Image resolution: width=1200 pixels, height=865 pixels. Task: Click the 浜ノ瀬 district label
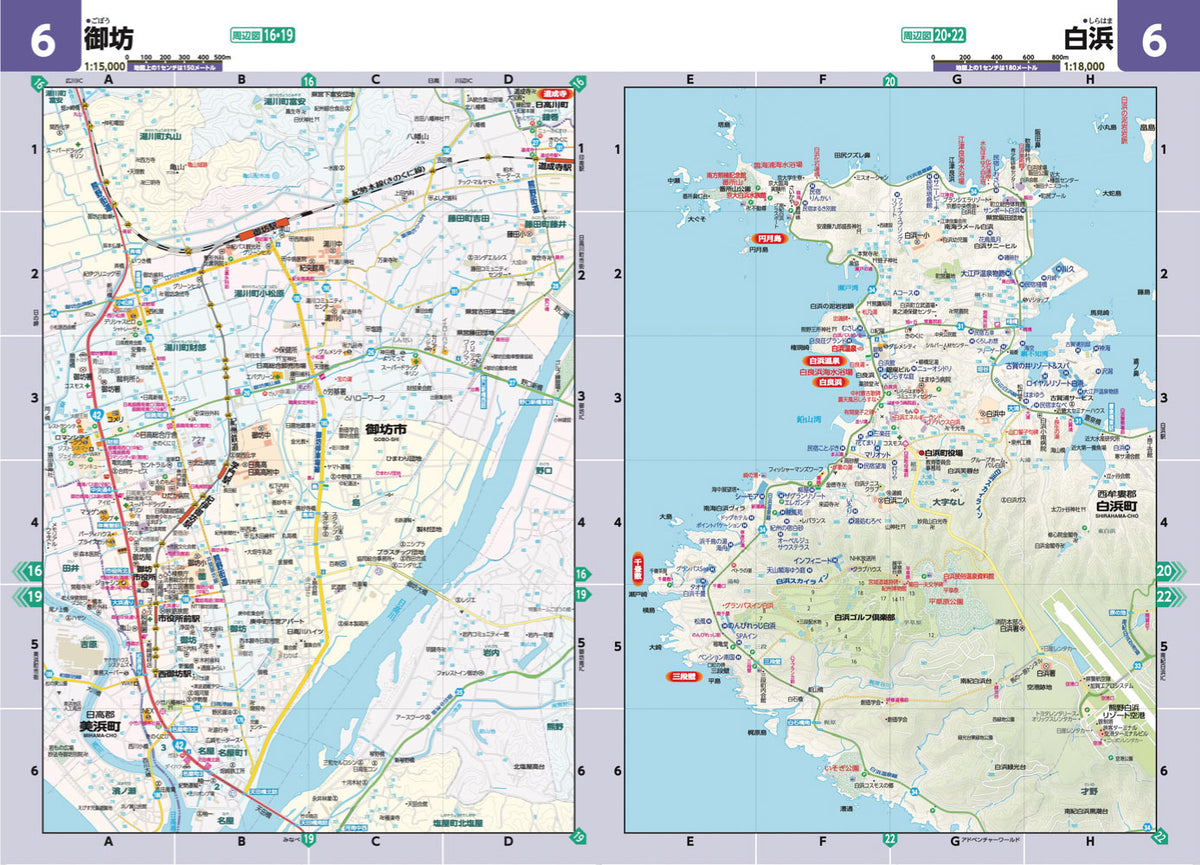pyautogui.click(x=124, y=791)
